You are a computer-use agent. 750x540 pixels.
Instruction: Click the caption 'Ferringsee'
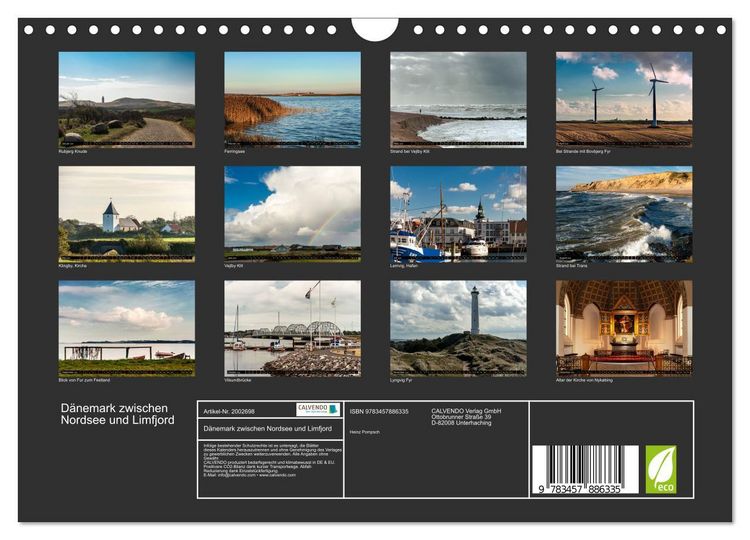[x=234, y=151]
